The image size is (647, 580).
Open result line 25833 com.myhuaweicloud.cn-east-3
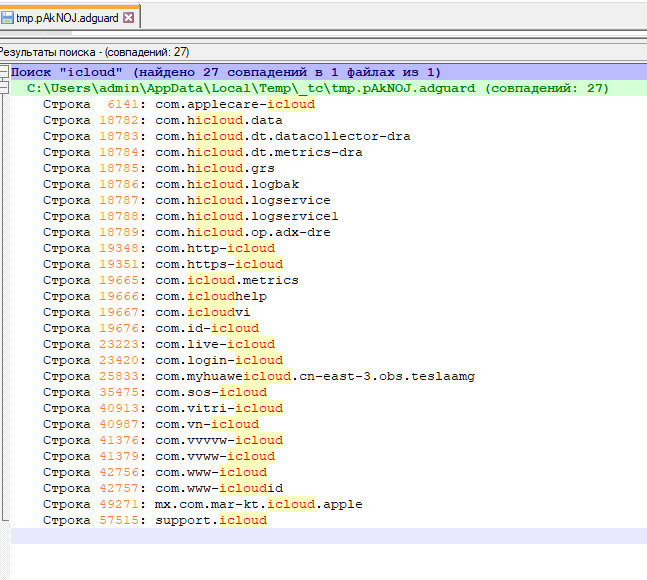coord(259,377)
